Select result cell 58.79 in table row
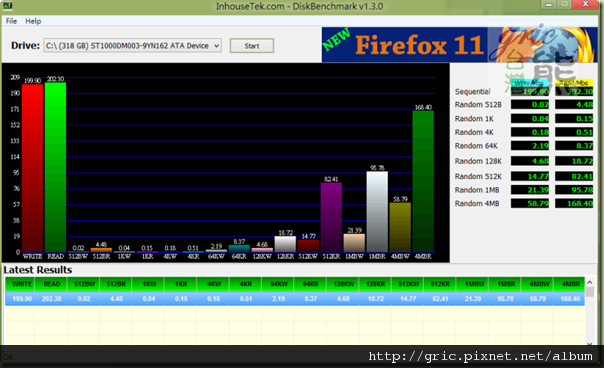The image size is (604, 368). tap(537, 299)
